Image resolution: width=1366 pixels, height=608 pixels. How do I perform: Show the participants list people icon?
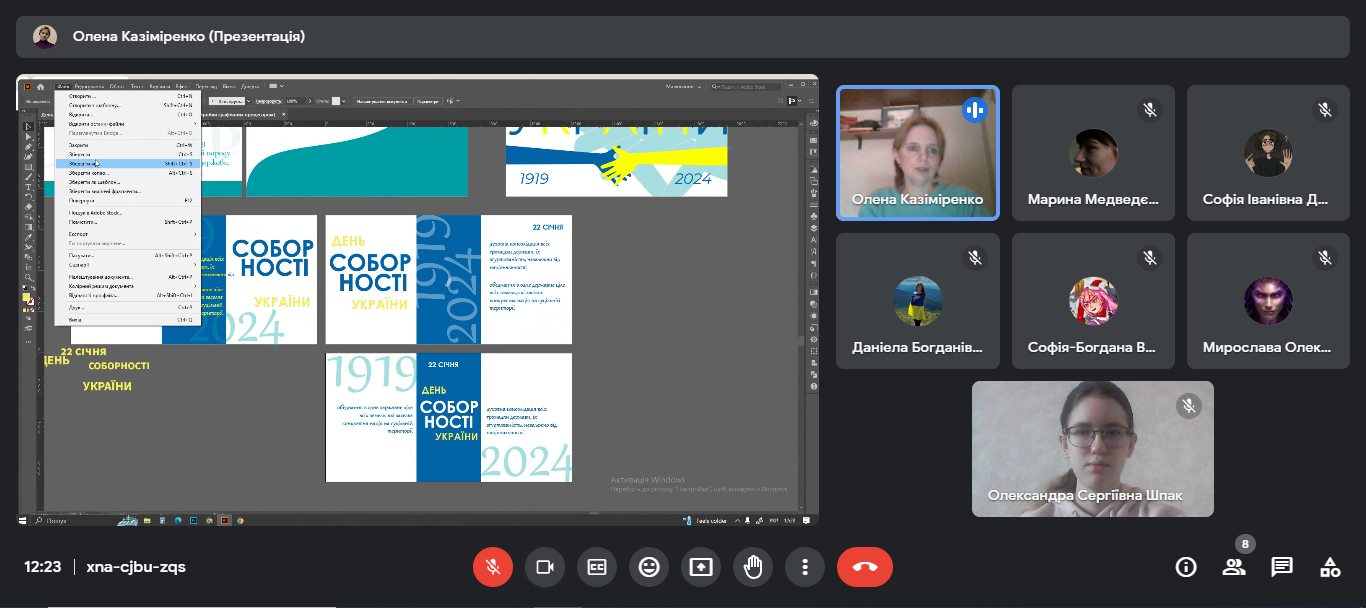(x=1234, y=567)
